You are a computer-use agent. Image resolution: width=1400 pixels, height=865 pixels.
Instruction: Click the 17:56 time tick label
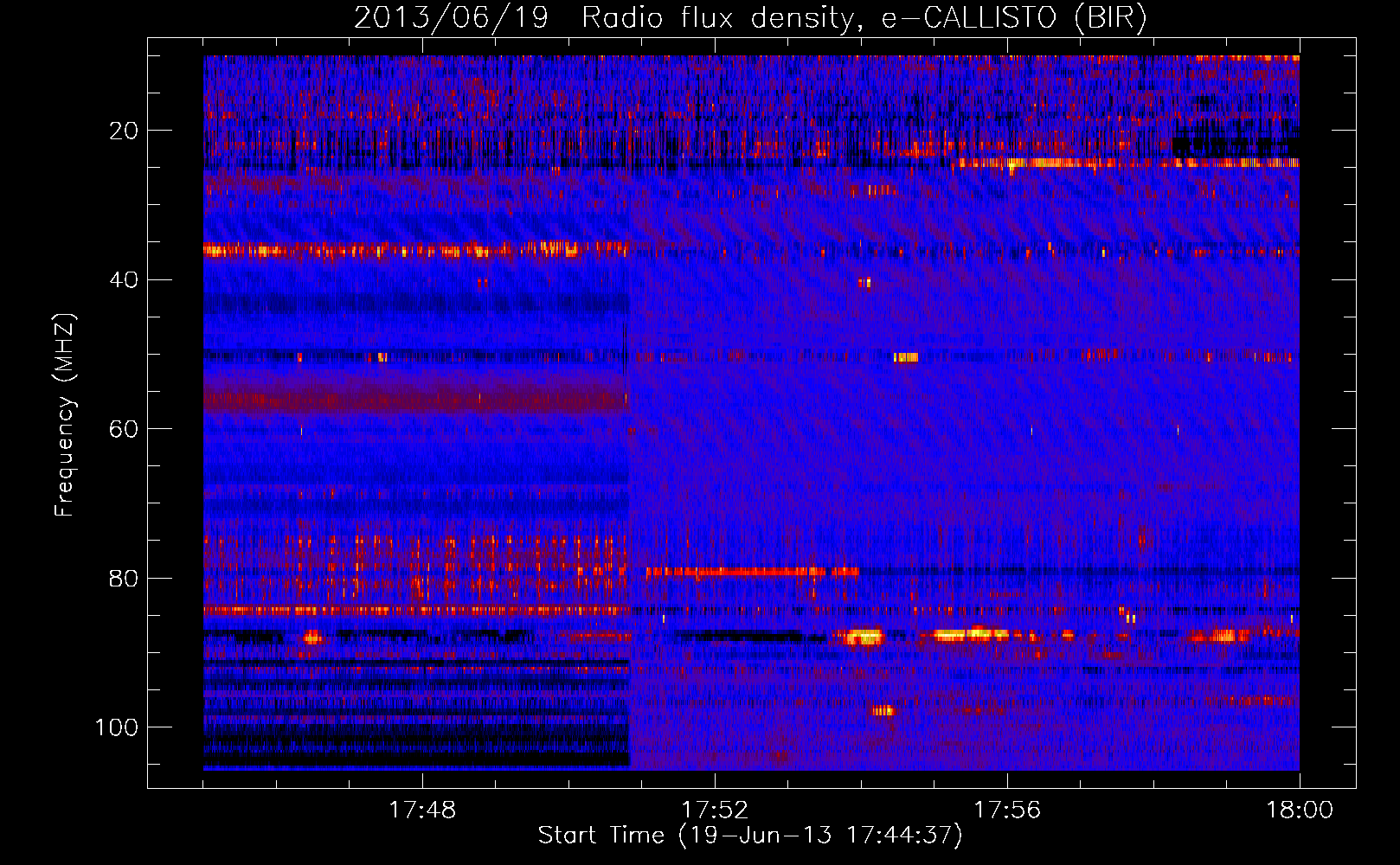(1007, 811)
